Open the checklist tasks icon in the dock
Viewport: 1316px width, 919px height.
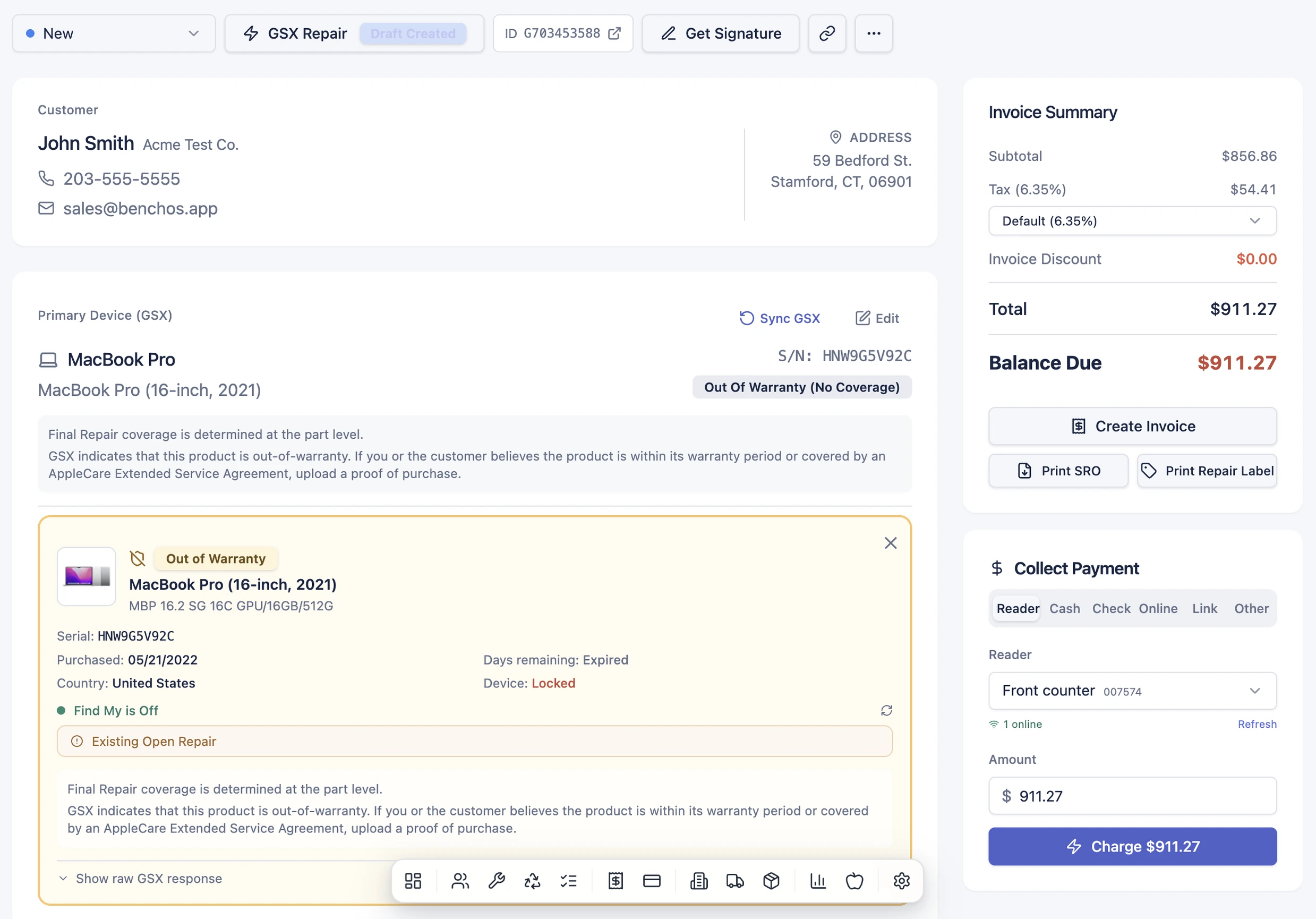pos(569,881)
